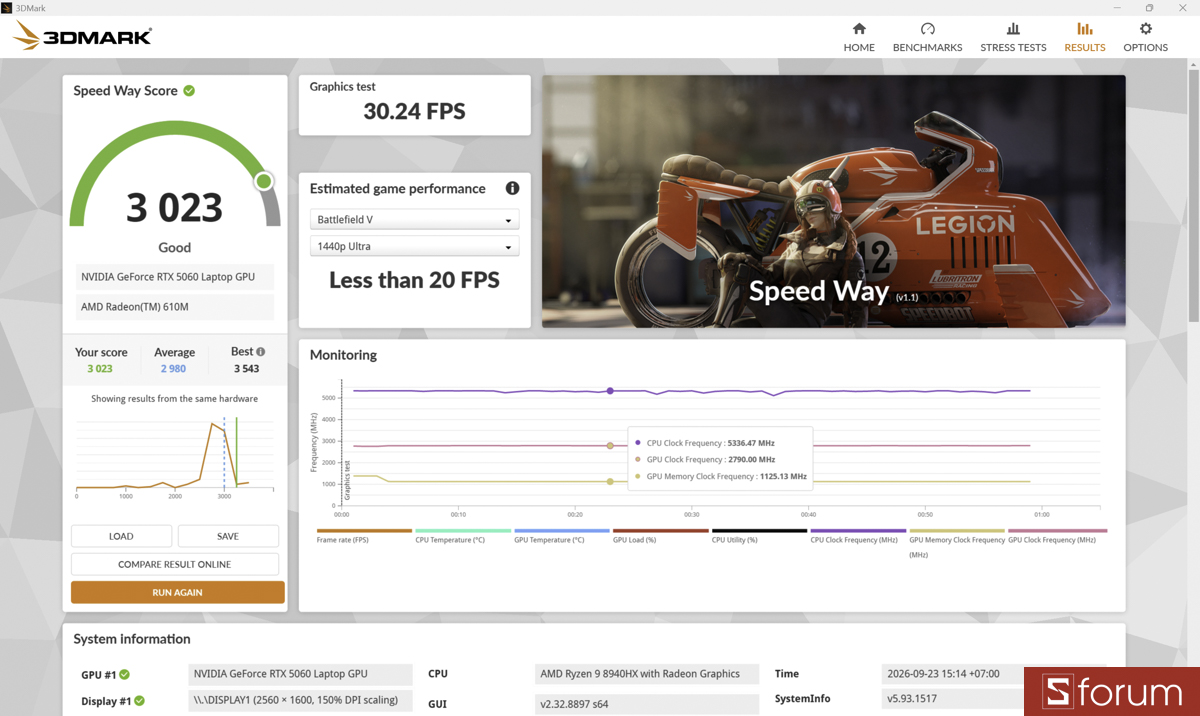The width and height of the screenshot is (1200, 716).
Task: Click the Less than 20 FPS estimate
Action: [414, 281]
